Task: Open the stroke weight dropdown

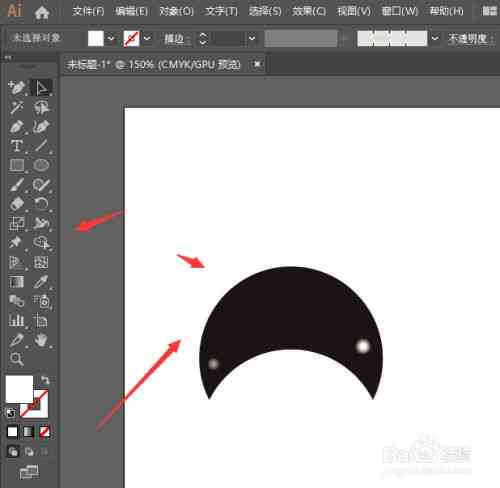Action: (252, 39)
